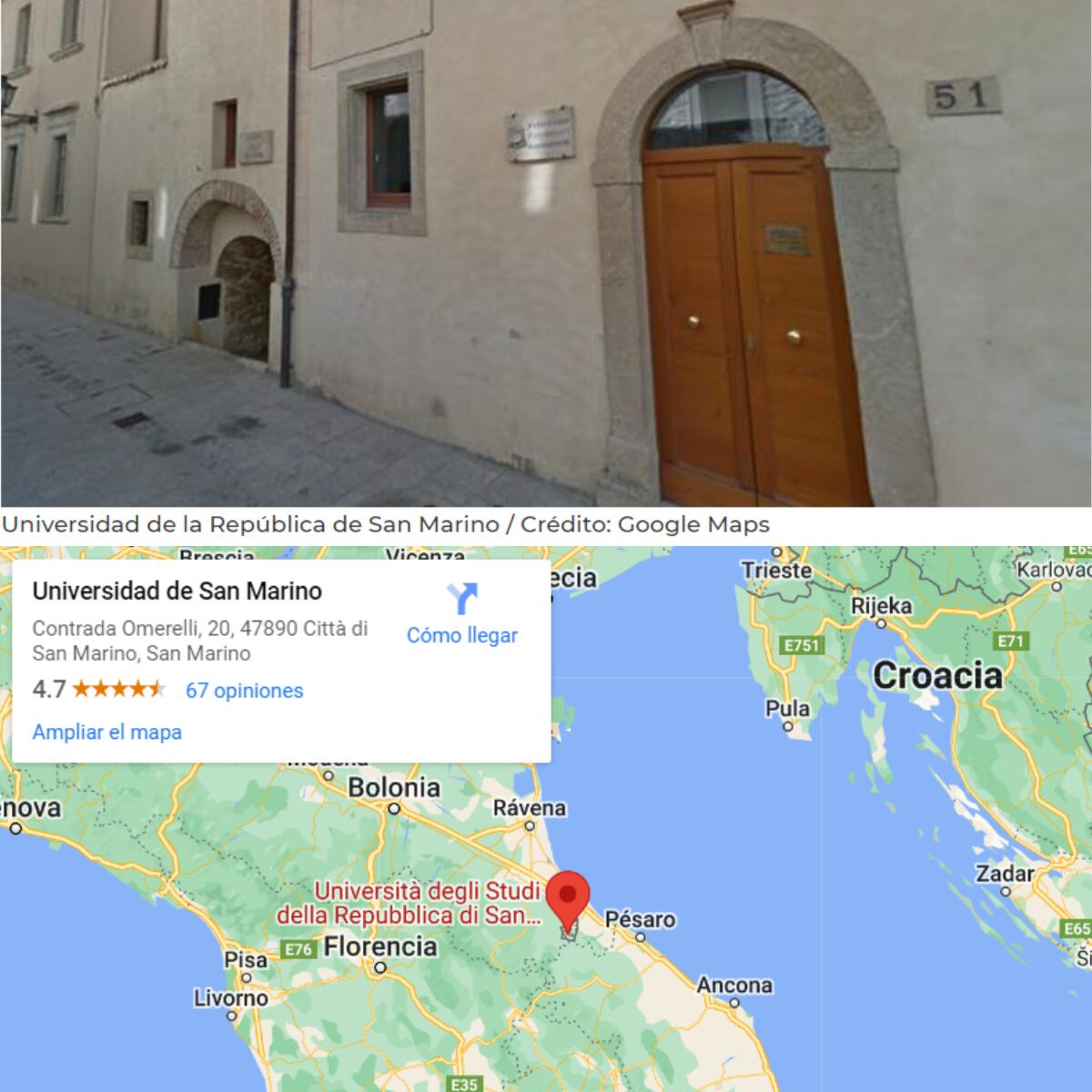Click the Pésaro city marker
The width and height of the screenshot is (1092, 1092).
coord(640,936)
